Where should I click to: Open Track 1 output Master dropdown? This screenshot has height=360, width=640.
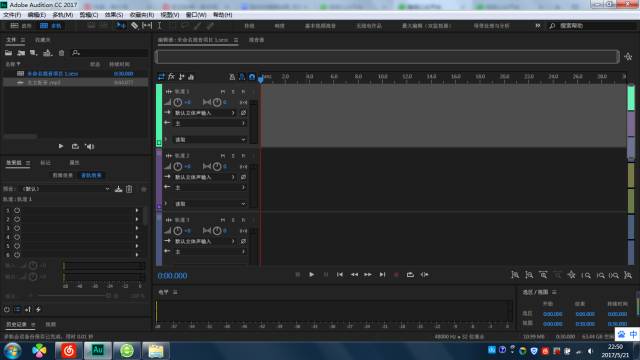[210, 123]
